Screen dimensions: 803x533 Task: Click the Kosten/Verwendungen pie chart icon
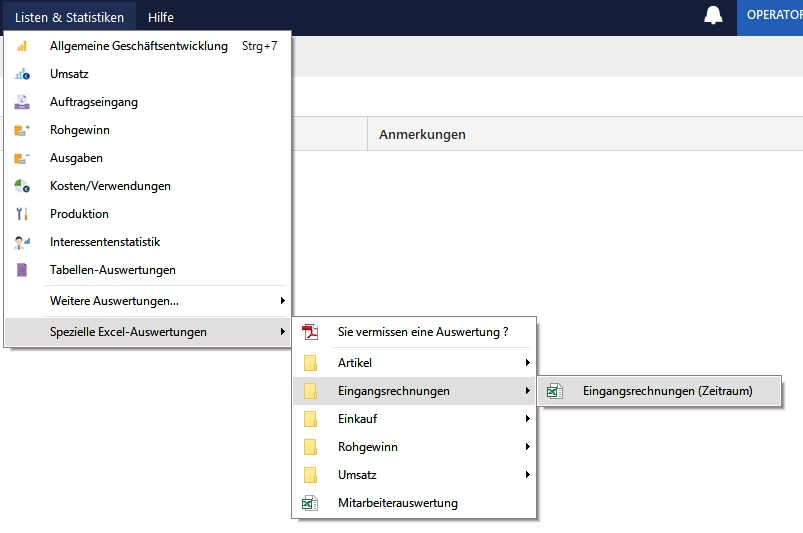22,186
